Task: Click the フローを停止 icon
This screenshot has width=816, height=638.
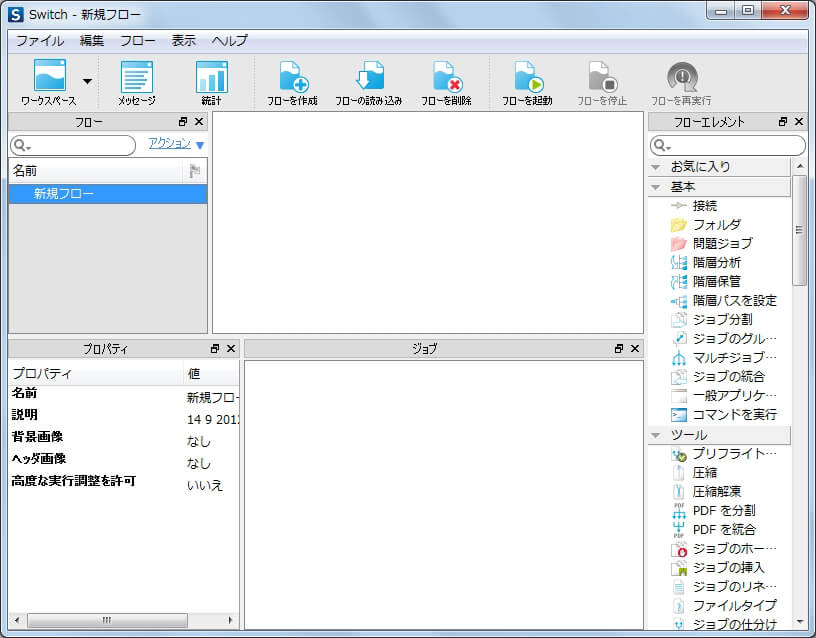Action: pos(602,83)
